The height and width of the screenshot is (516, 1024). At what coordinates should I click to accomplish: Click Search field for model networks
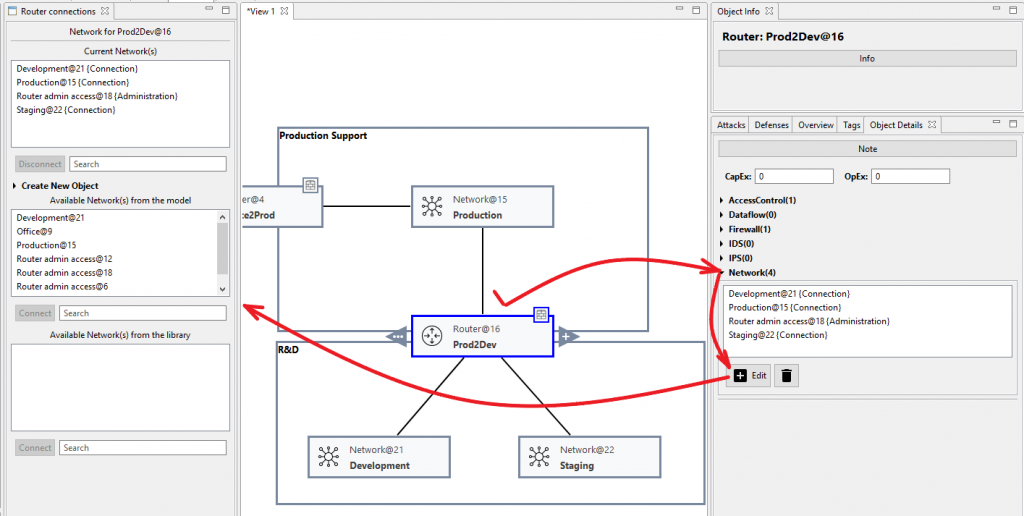tap(142, 313)
